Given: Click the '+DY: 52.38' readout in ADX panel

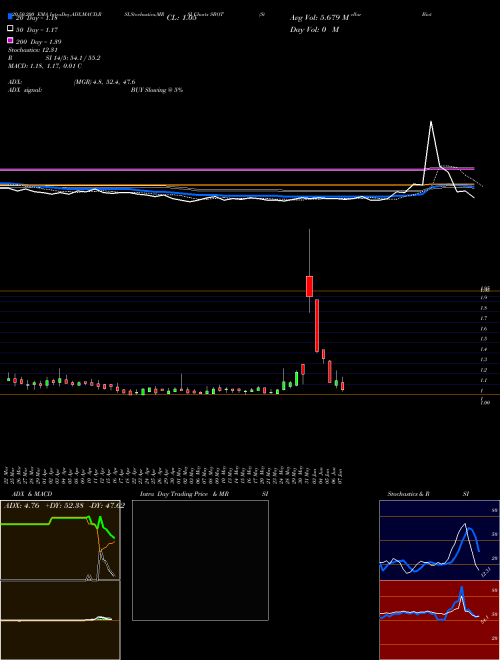Looking at the screenshot, I should point(65,506).
